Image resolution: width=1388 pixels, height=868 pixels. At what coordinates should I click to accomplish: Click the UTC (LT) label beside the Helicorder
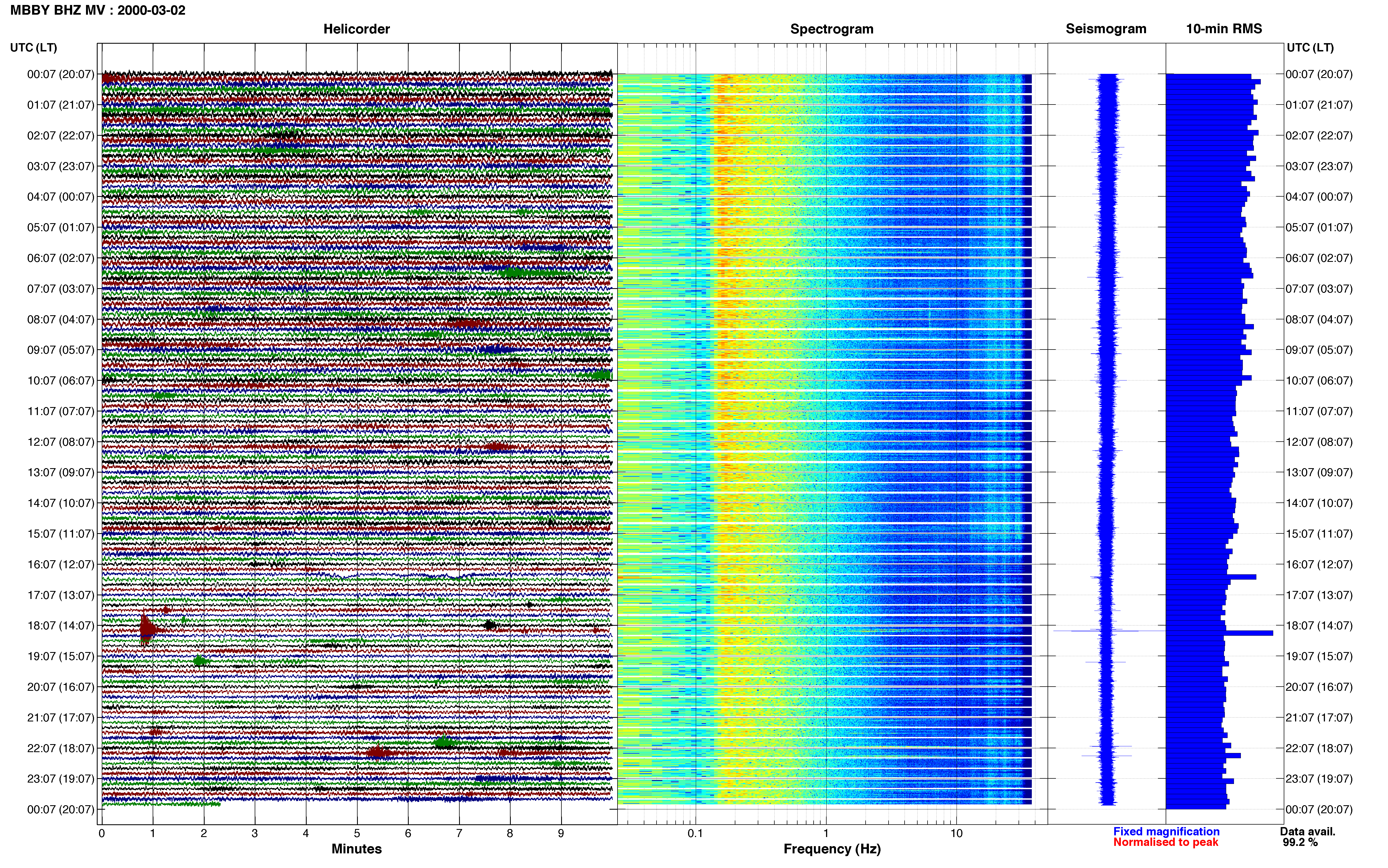click(33, 48)
